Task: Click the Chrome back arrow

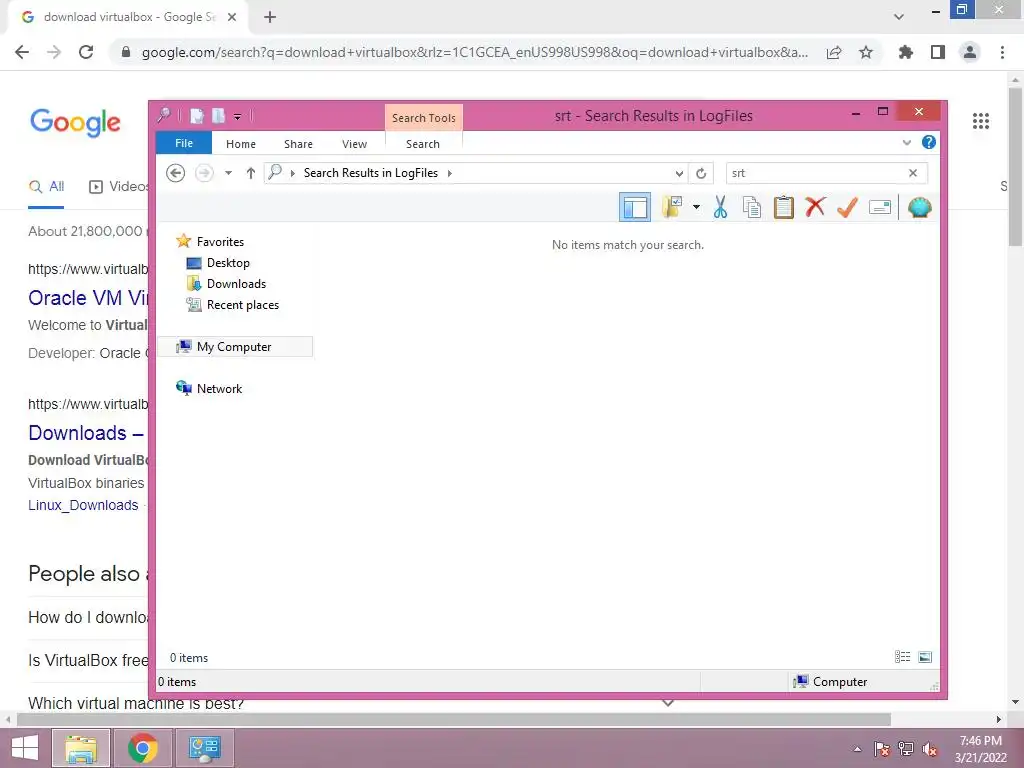Action: click(22, 52)
